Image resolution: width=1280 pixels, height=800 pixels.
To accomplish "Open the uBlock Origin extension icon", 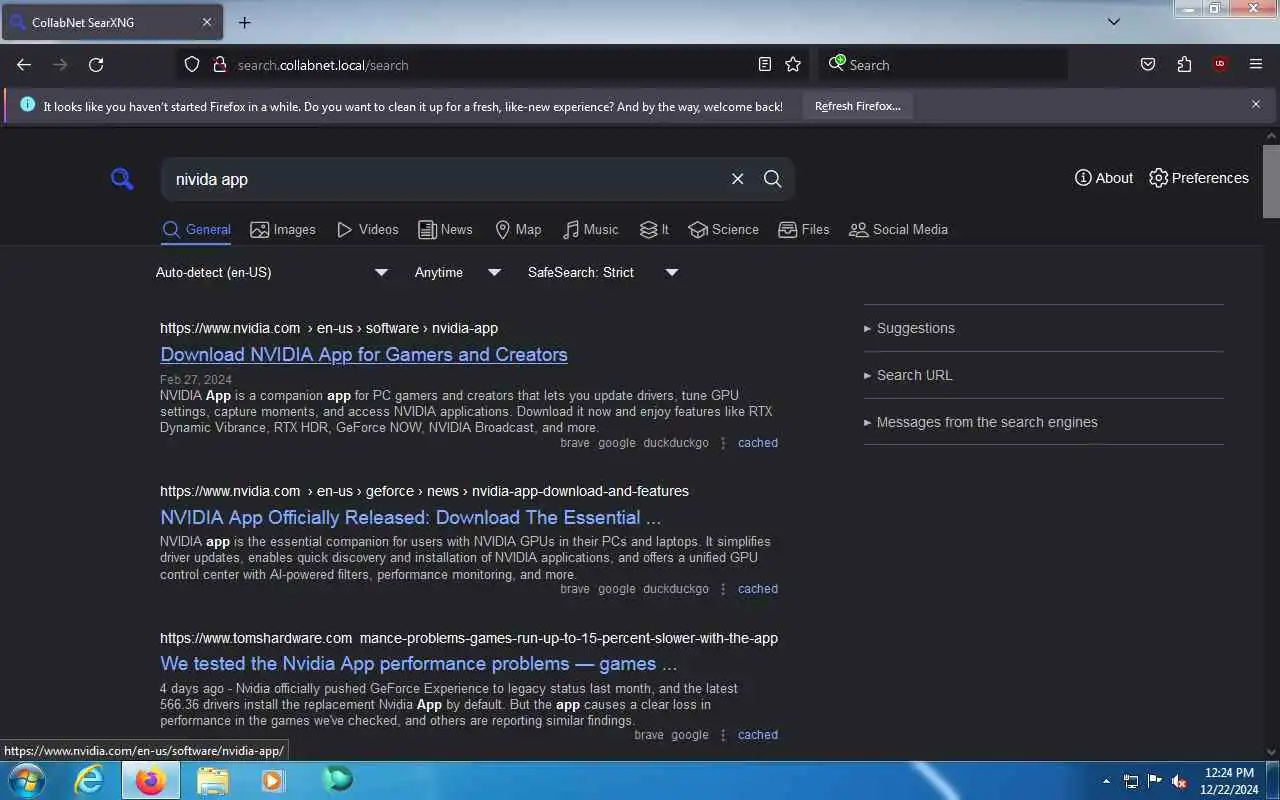I will coord(1220,64).
